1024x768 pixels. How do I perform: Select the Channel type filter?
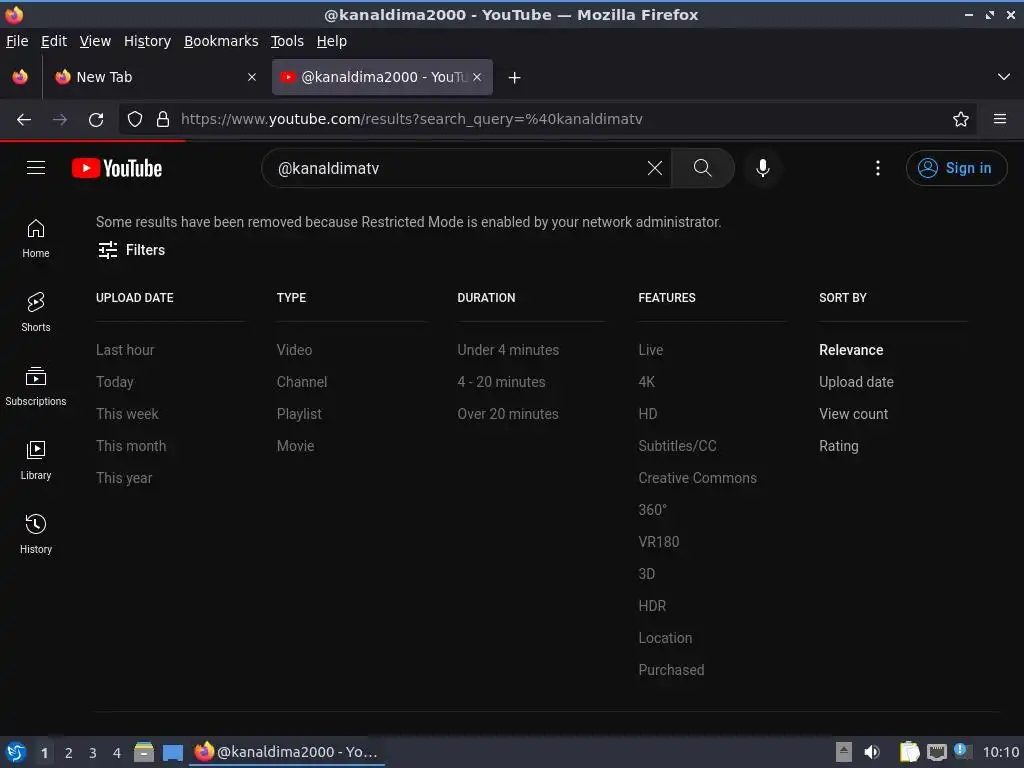point(302,381)
